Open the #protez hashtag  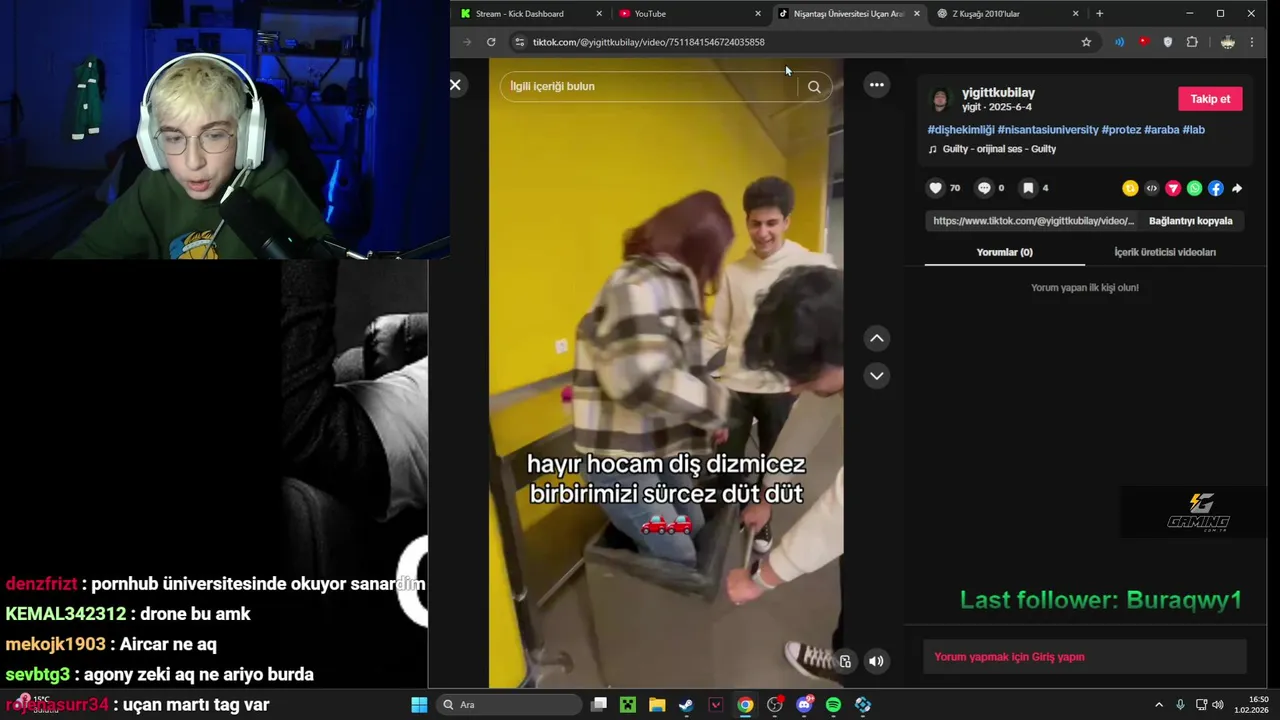tap(1121, 130)
